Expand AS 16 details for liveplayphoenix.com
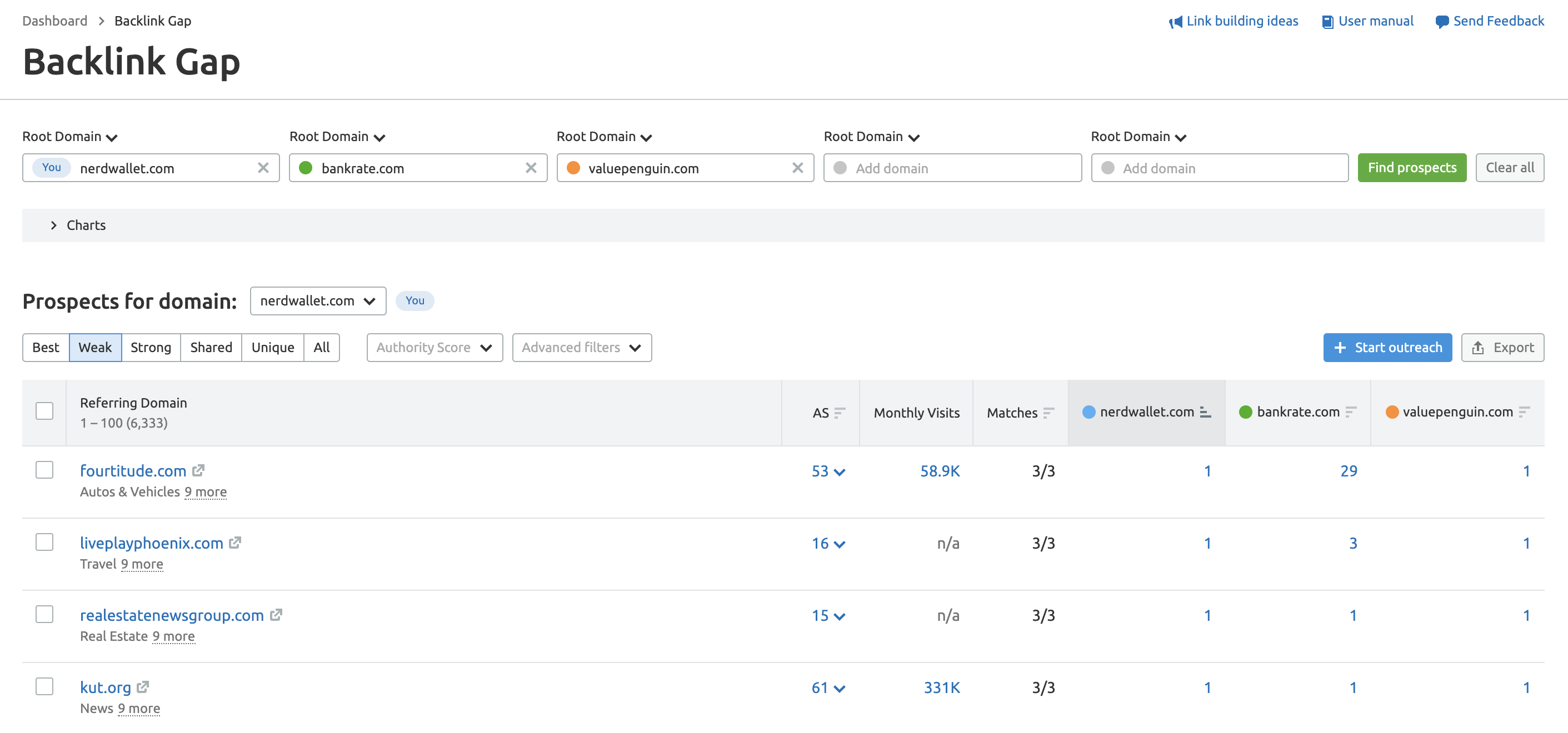 click(828, 543)
